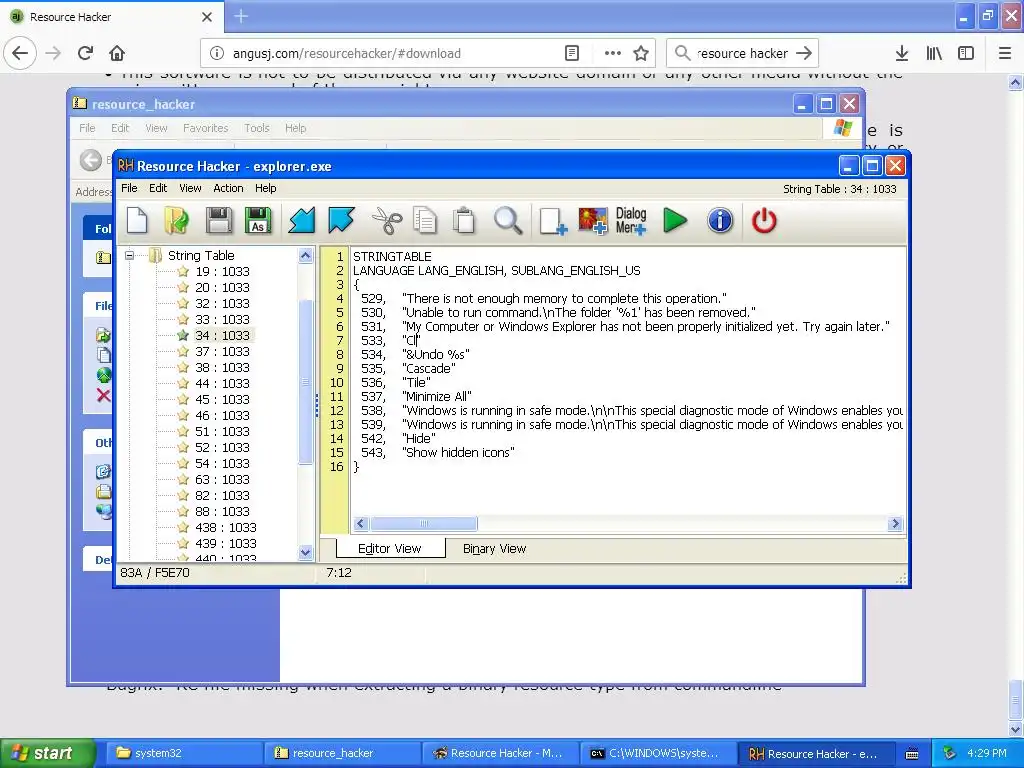Click the tree panel scroll-up arrow
1024x768 pixels.
[x=306, y=255]
